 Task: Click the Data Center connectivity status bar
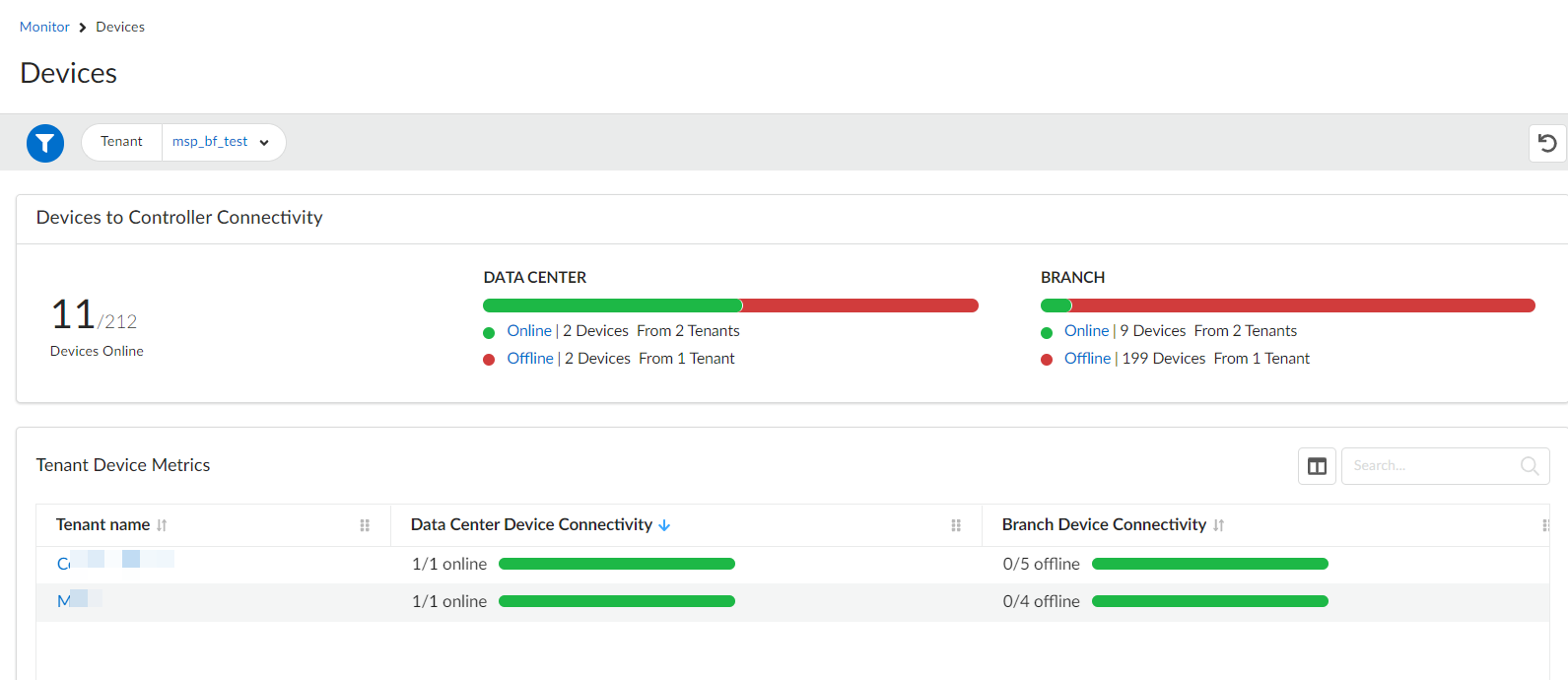coord(729,306)
